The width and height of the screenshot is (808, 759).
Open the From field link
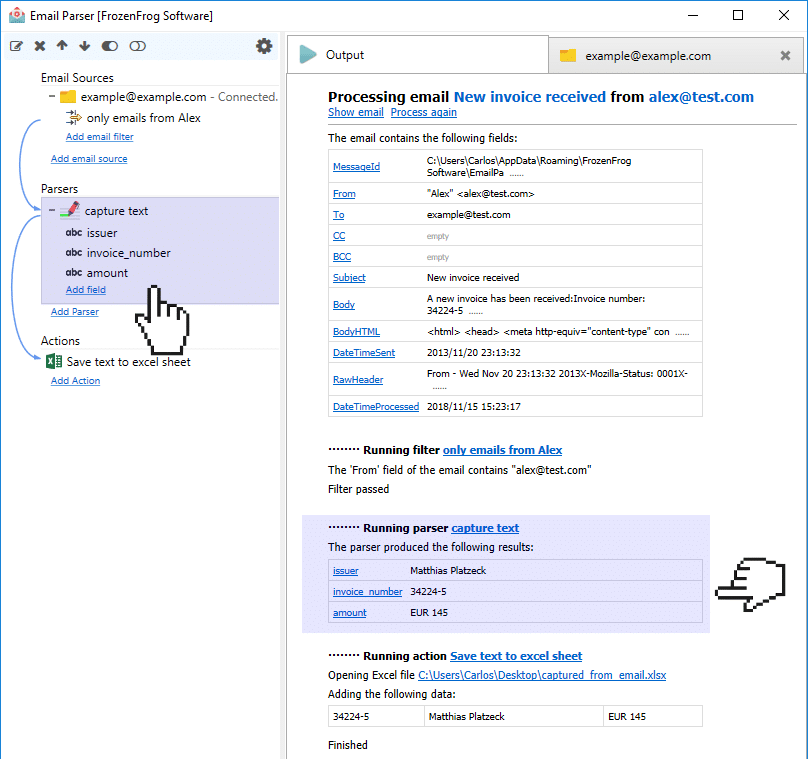(x=344, y=194)
